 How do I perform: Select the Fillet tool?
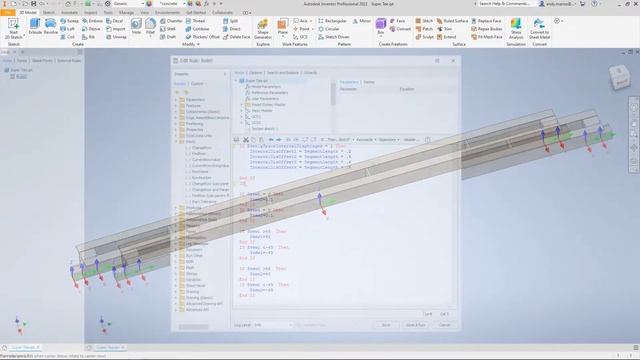pyautogui.click(x=150, y=26)
